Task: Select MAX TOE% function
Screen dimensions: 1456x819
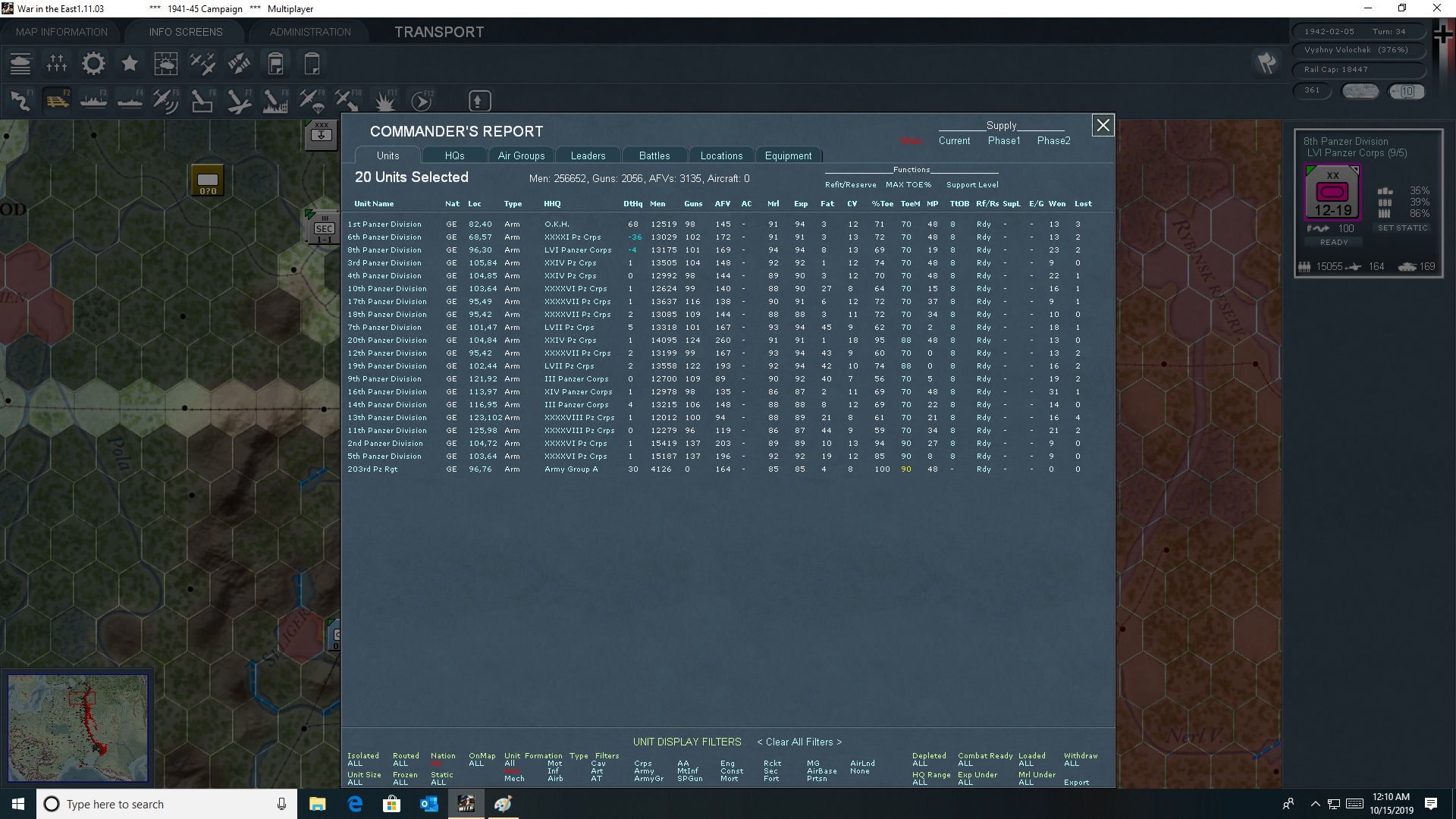Action: (908, 184)
